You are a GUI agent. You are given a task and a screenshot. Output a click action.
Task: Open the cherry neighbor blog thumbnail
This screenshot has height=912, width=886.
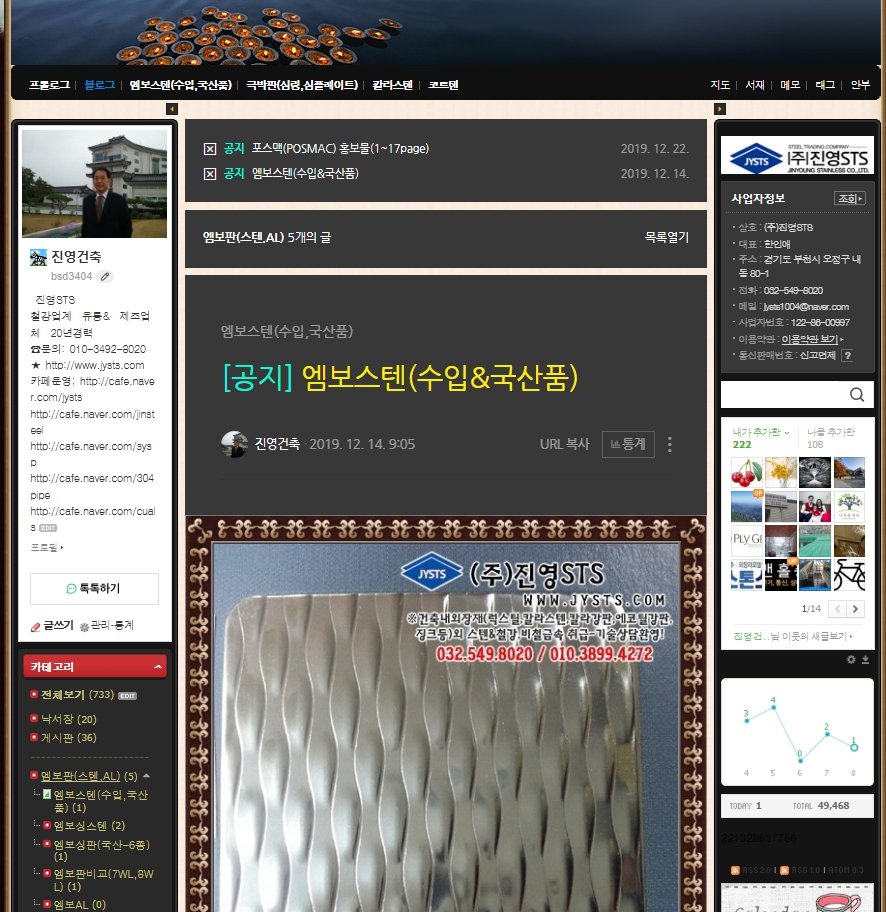tap(746, 472)
